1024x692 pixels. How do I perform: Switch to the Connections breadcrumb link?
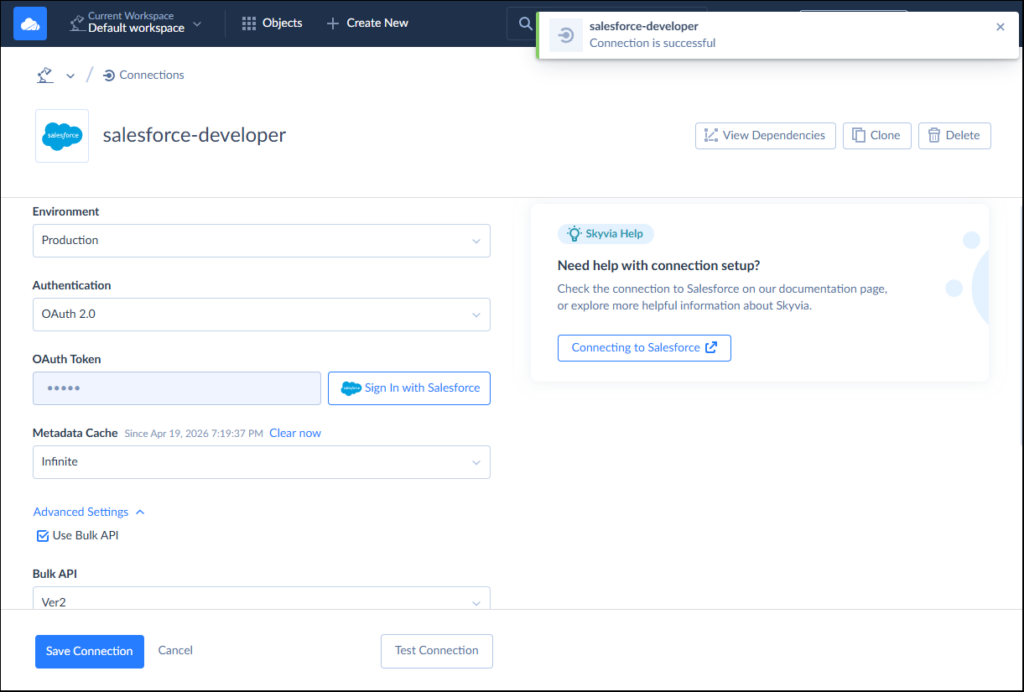152,74
